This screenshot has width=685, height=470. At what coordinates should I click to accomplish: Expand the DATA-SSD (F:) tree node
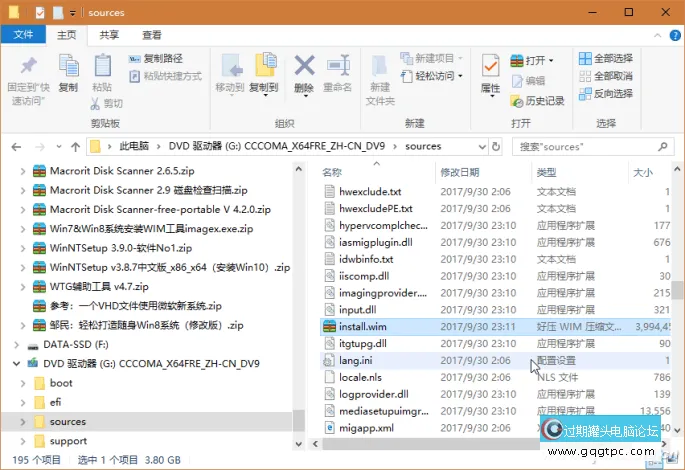point(17,345)
